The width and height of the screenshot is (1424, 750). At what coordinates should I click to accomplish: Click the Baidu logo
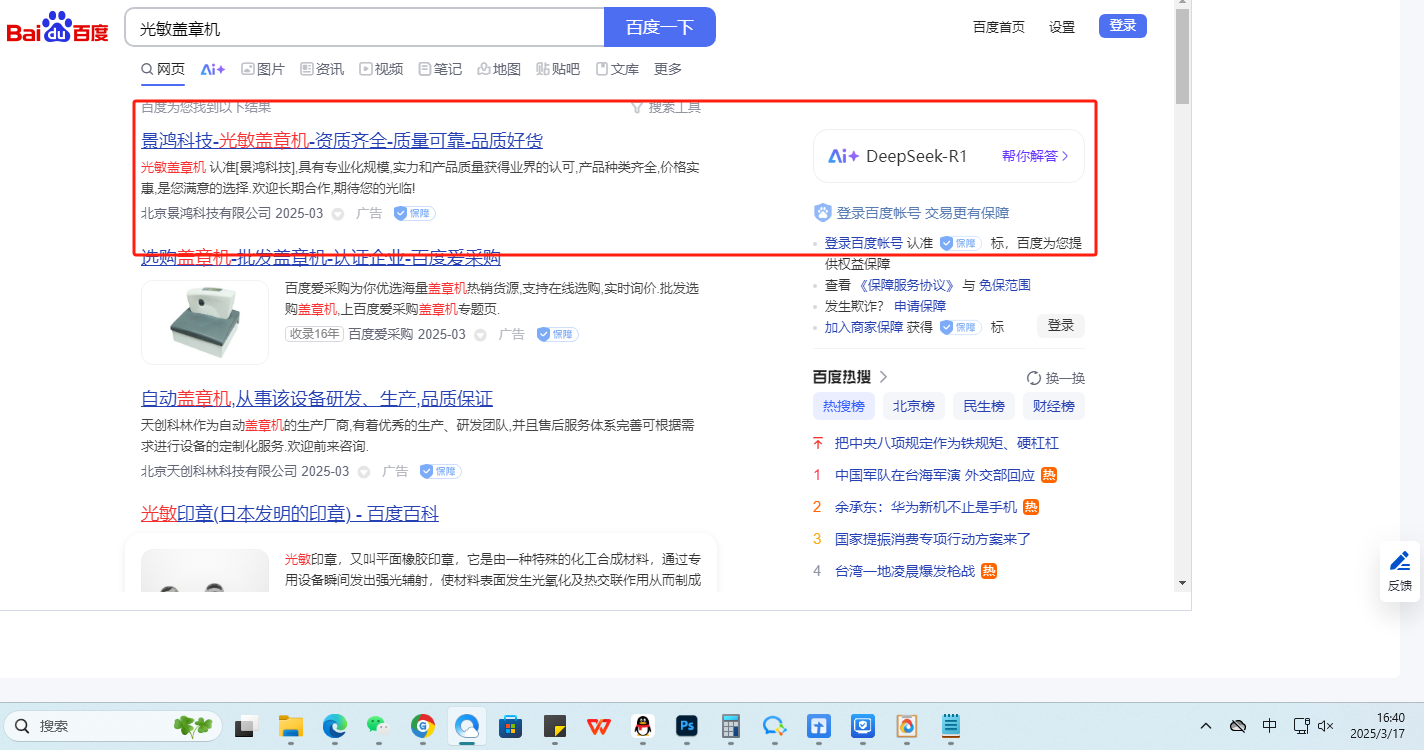[57, 28]
